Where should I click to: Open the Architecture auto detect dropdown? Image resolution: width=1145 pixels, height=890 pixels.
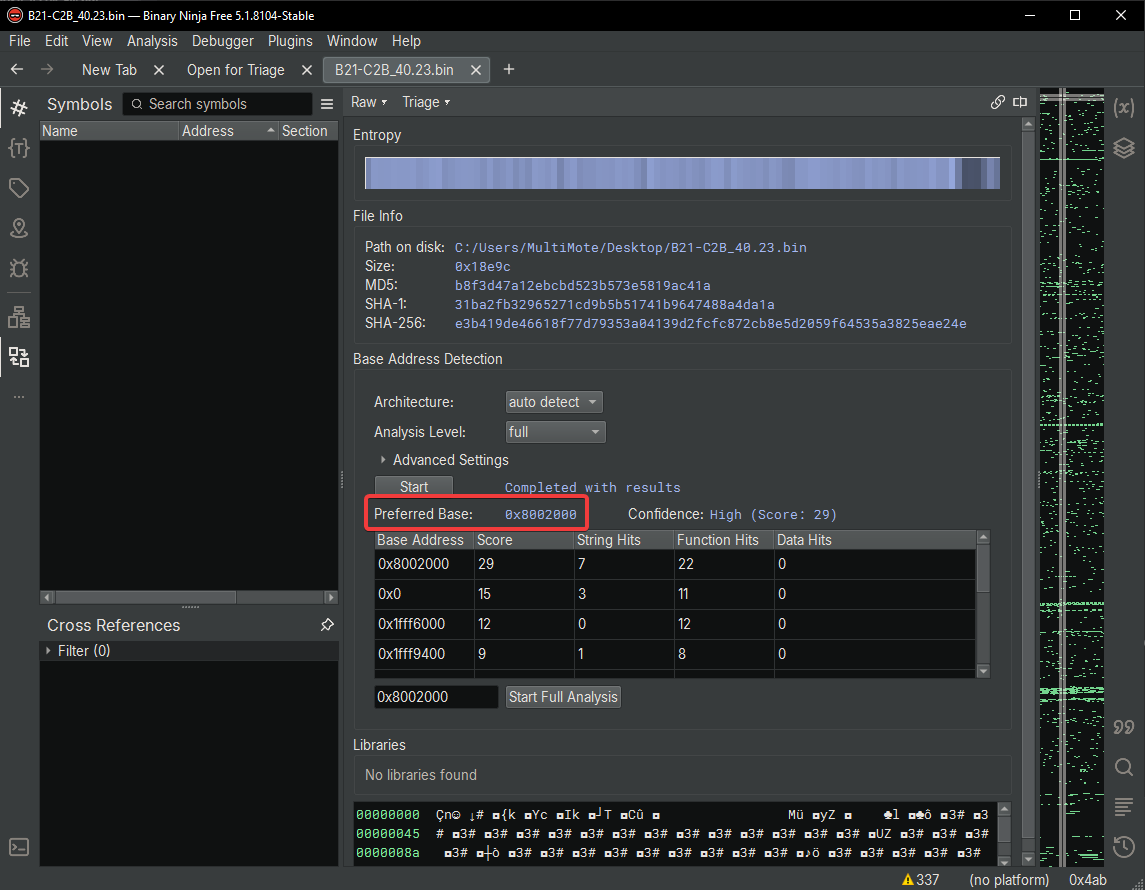click(554, 402)
